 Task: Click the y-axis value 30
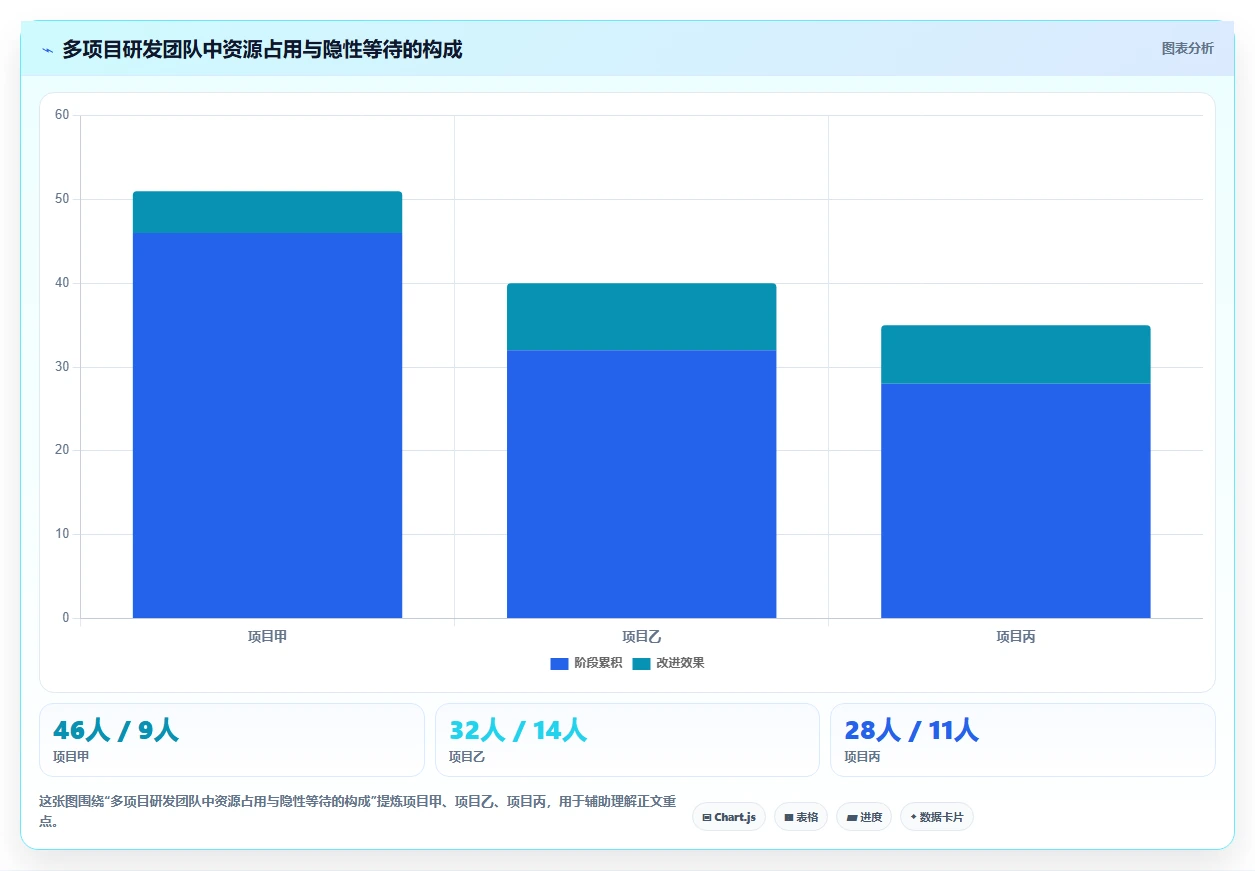62,367
